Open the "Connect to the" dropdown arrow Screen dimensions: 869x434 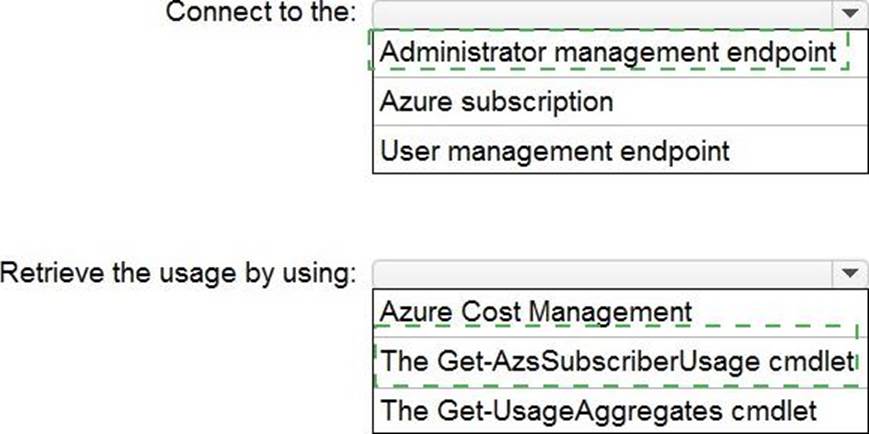click(849, 14)
